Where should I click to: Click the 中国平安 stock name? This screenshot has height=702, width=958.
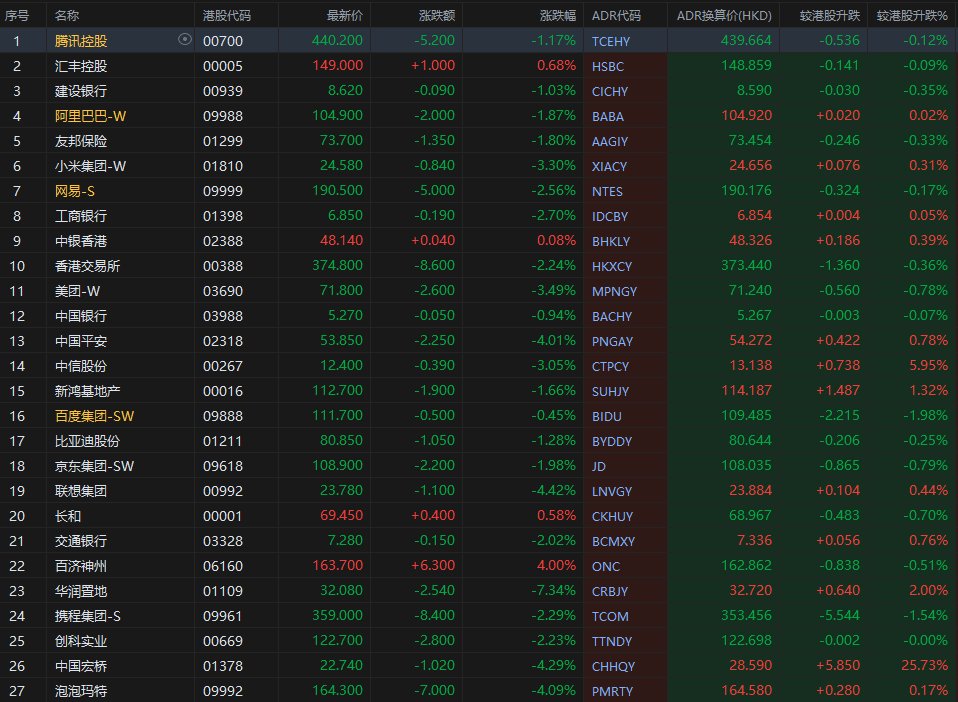tap(81, 341)
